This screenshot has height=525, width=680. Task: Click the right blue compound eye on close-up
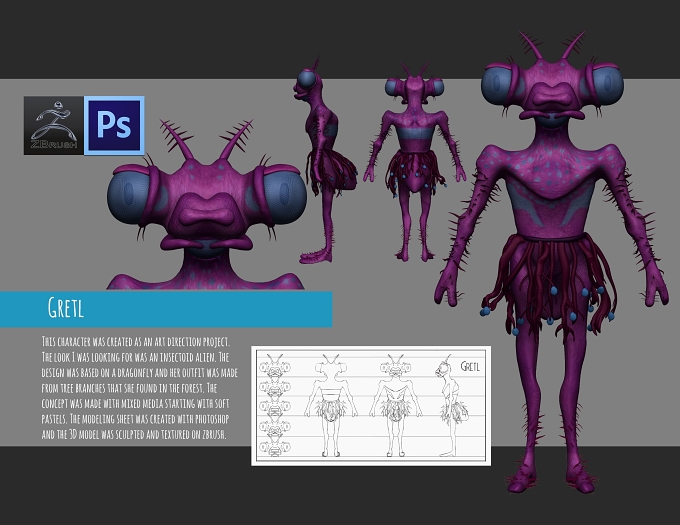284,195
